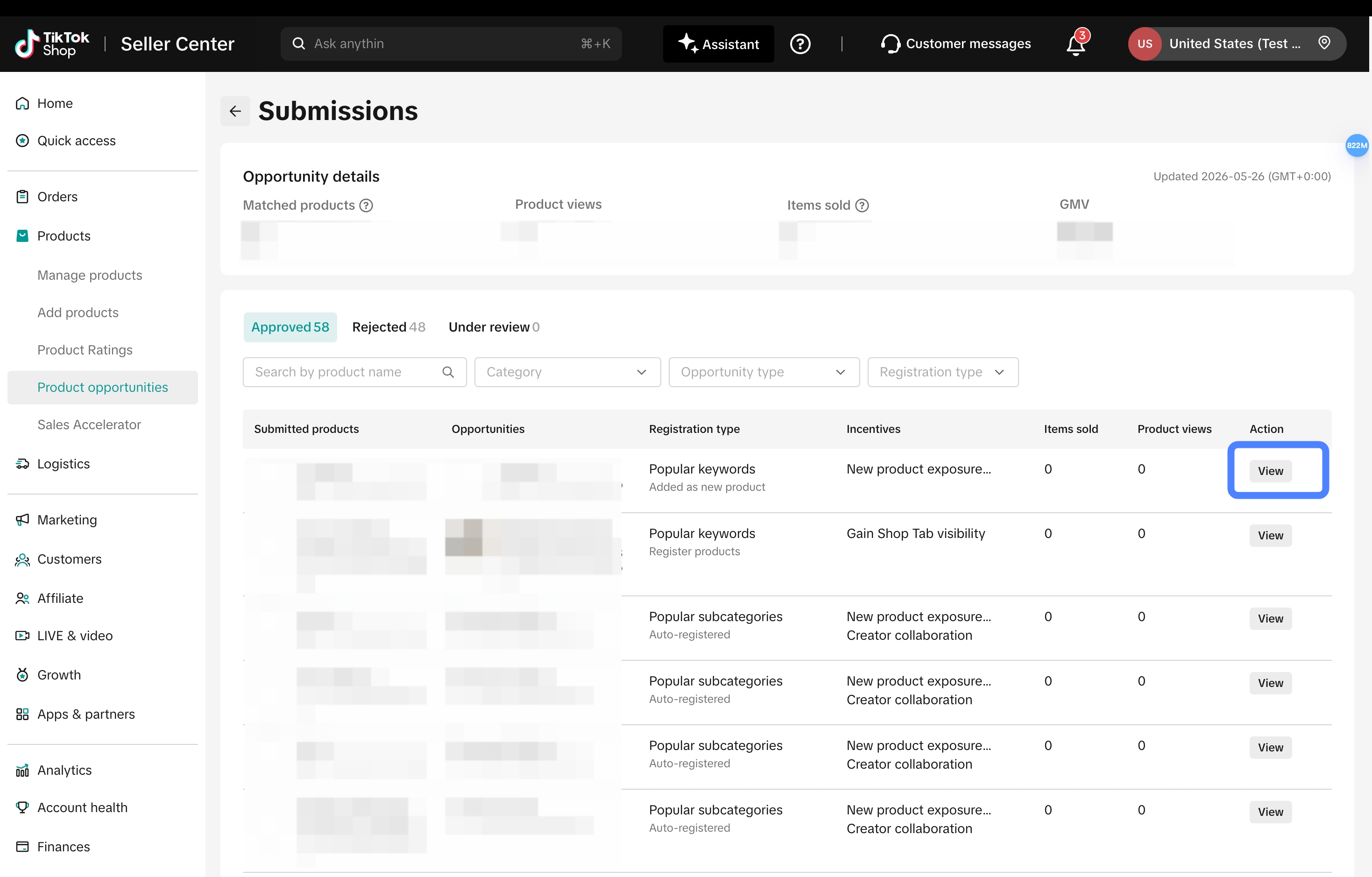The image size is (1372, 877).
Task: Open notifications bell icon
Action: (x=1076, y=44)
